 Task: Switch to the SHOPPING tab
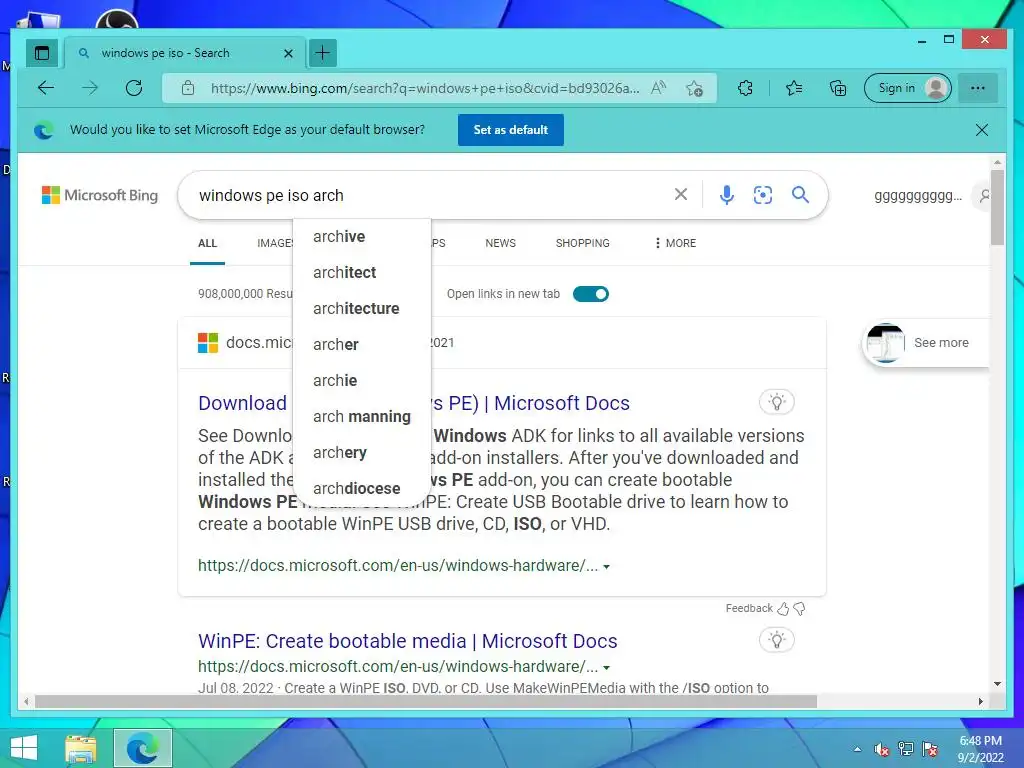click(x=583, y=243)
